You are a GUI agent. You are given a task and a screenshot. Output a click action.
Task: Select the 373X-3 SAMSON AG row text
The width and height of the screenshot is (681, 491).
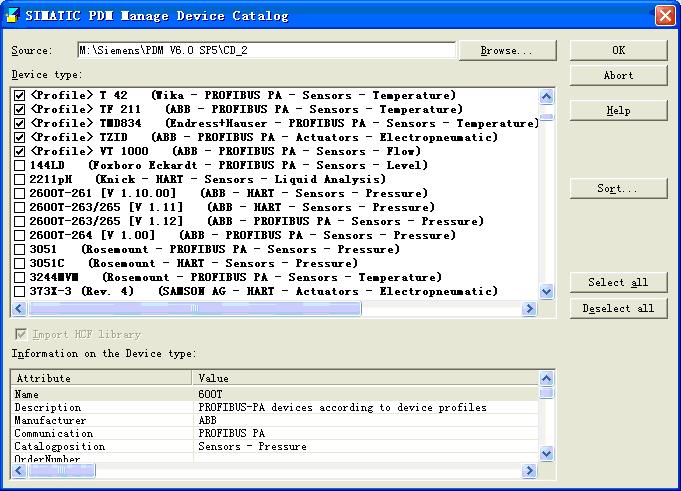point(264,291)
